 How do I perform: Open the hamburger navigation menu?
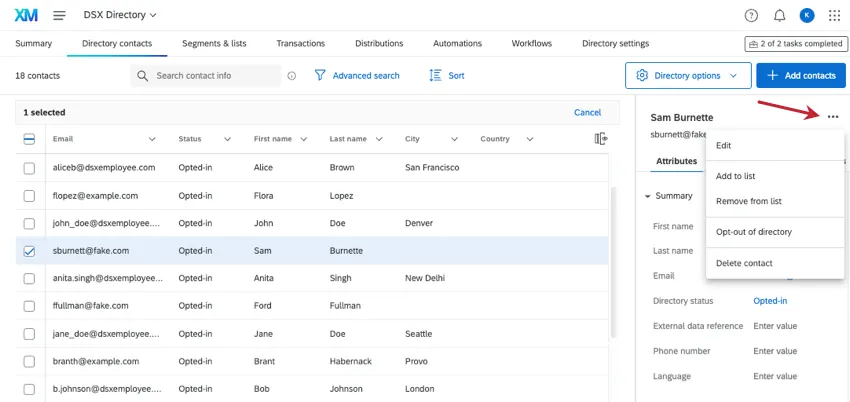pyautogui.click(x=59, y=15)
